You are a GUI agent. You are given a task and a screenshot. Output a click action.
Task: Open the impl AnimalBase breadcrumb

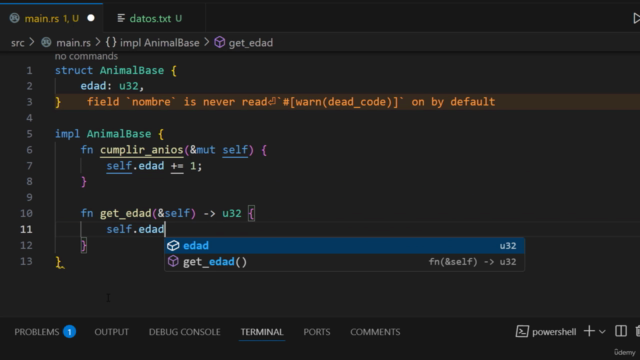[x=160, y=42]
